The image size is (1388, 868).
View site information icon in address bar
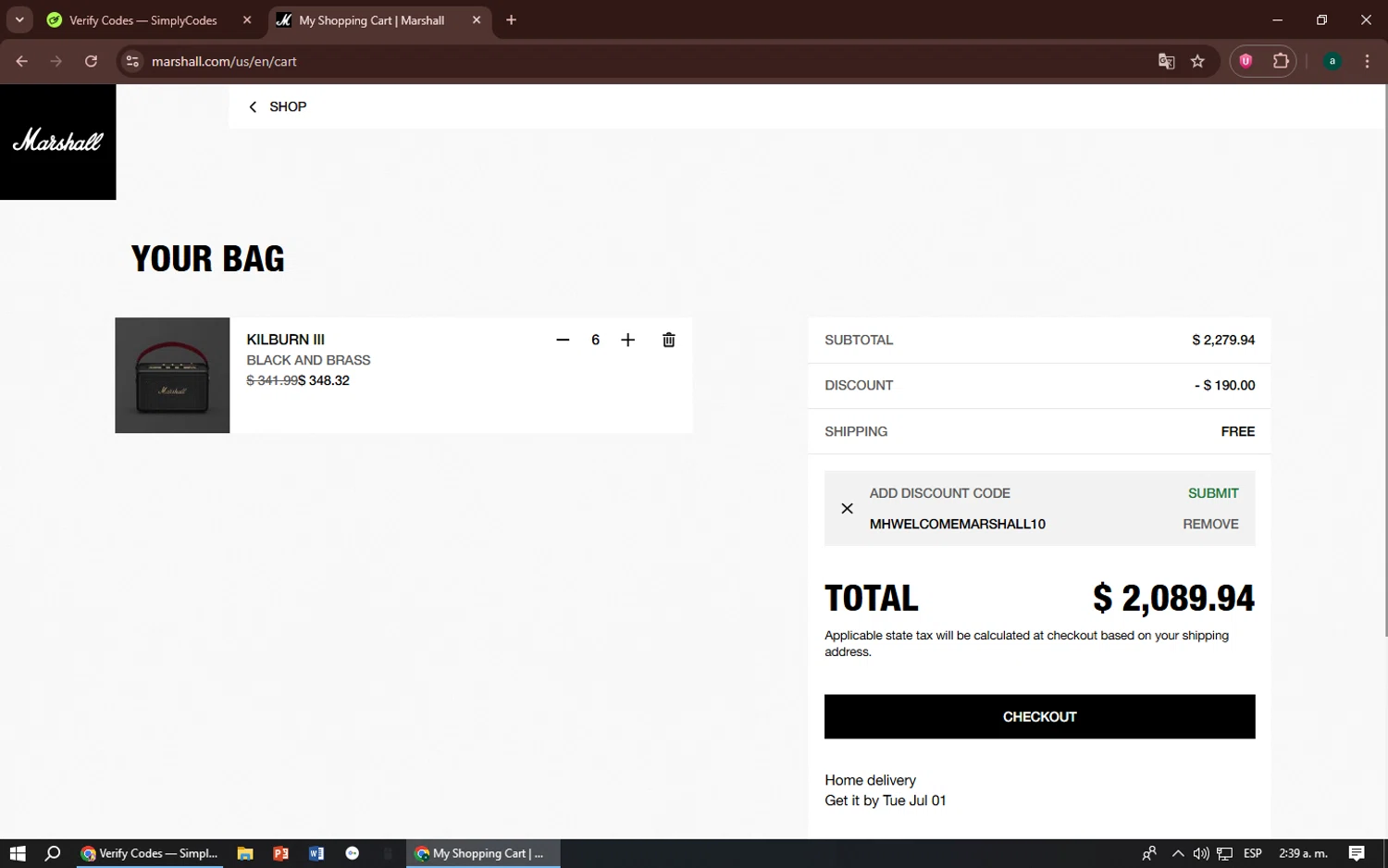click(x=132, y=61)
